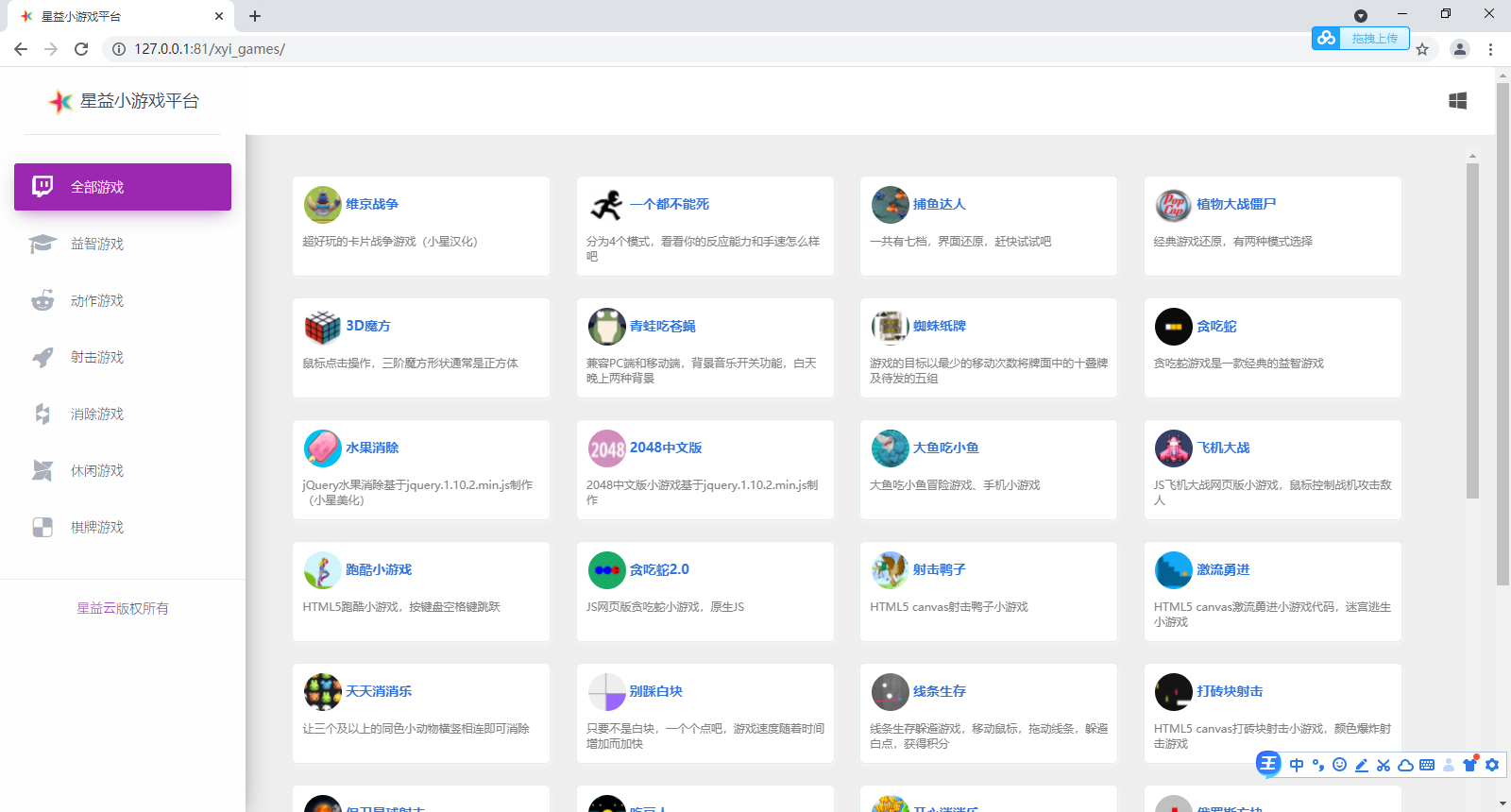The image size is (1511, 812).
Task: Open the 水果消除 popsicle icon
Action: click(x=323, y=448)
